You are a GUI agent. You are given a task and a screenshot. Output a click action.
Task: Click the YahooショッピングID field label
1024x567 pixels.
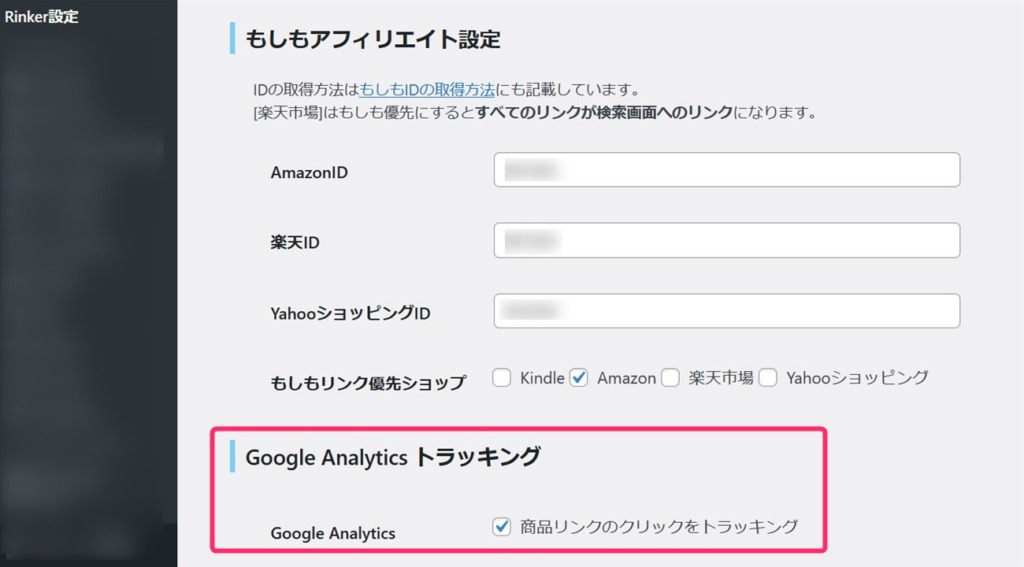click(x=350, y=313)
